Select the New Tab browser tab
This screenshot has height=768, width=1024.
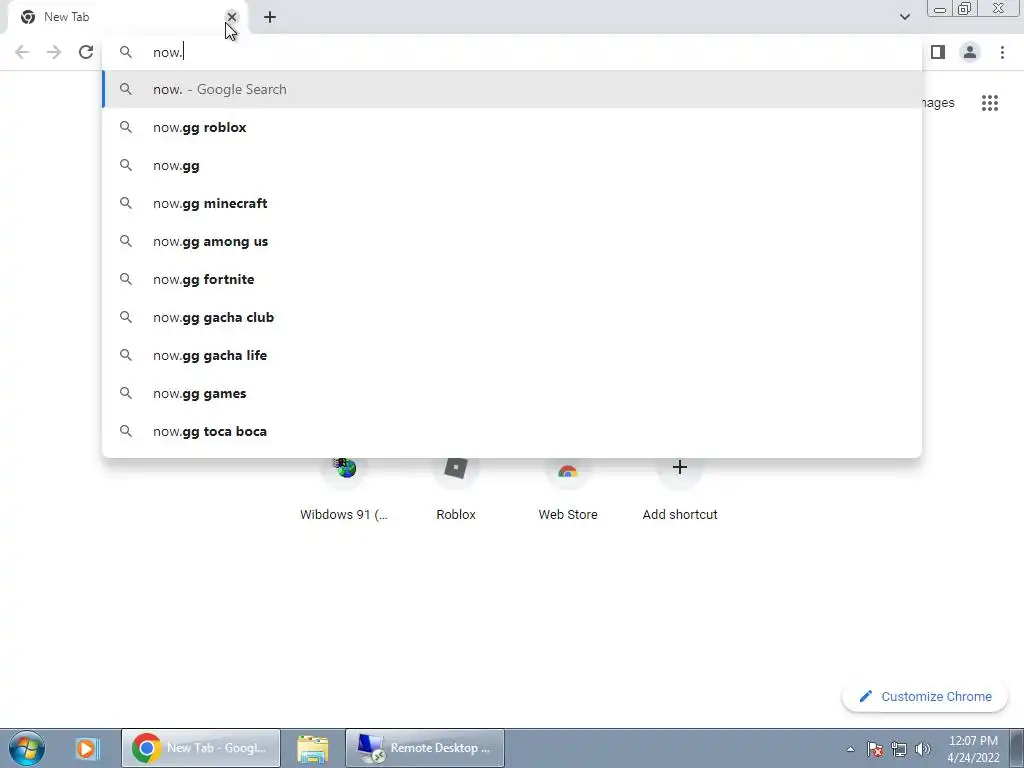tap(124, 17)
